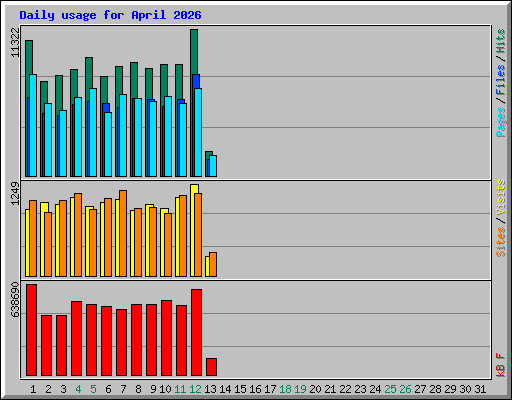The width and height of the screenshot is (512, 400).
Task: Click the orange Sites bar for day 13
Action: [213, 265]
